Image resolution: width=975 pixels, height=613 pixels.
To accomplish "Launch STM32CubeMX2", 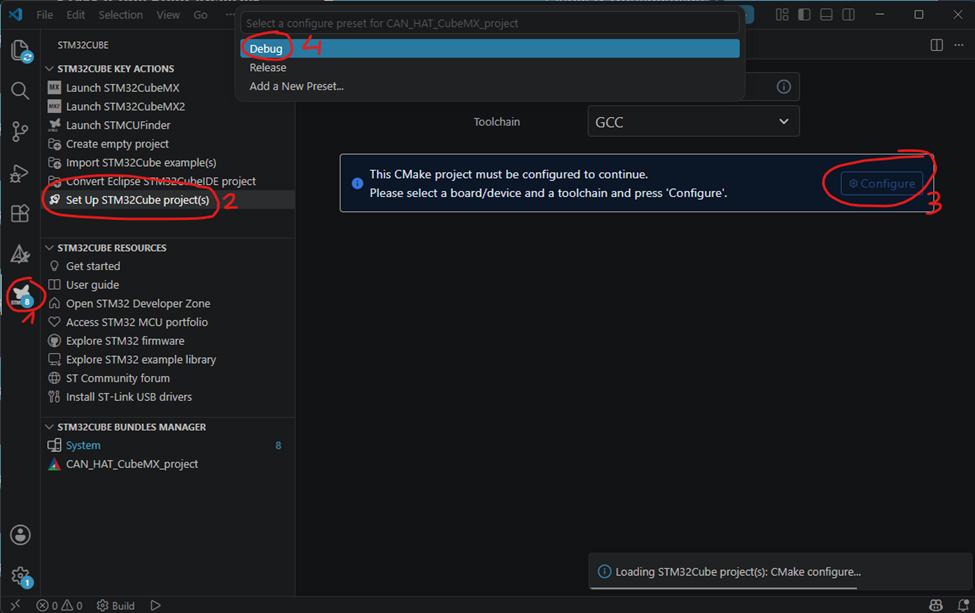I will (x=125, y=106).
